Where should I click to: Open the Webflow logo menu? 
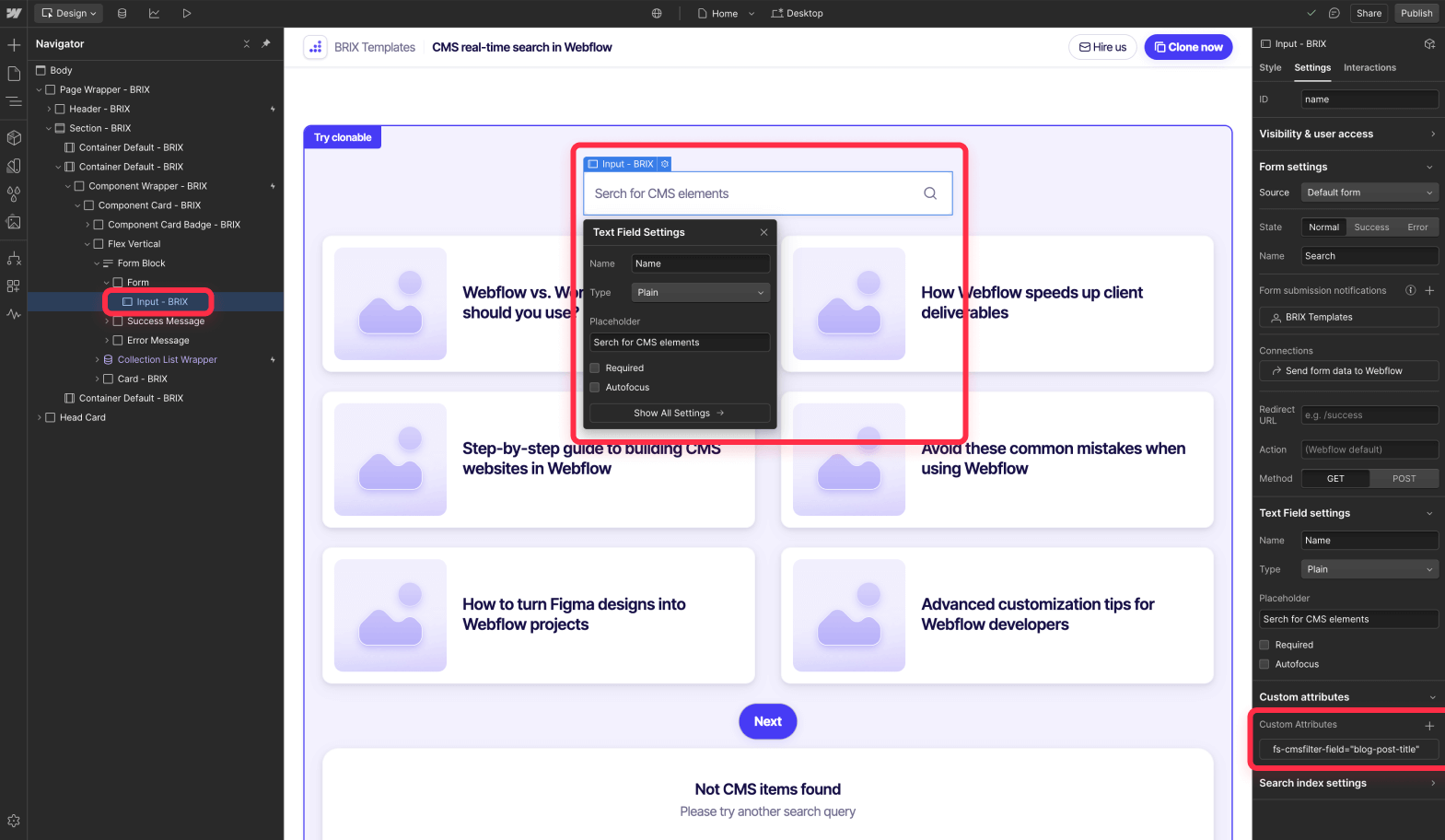click(14, 13)
